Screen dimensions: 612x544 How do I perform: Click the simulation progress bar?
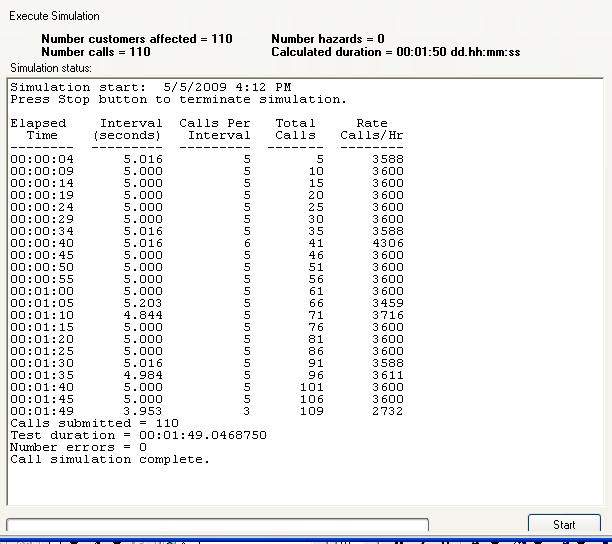(217, 525)
